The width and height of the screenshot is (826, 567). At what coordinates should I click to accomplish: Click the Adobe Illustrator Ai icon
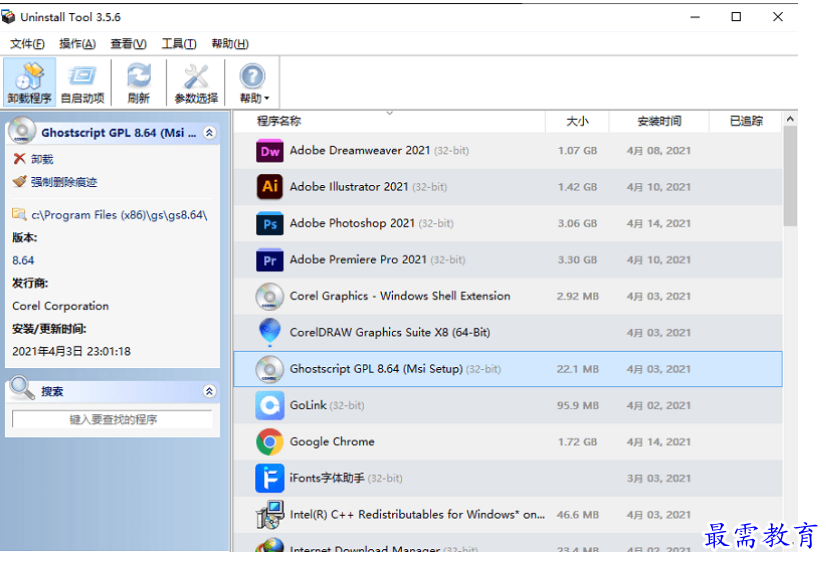[x=270, y=187]
